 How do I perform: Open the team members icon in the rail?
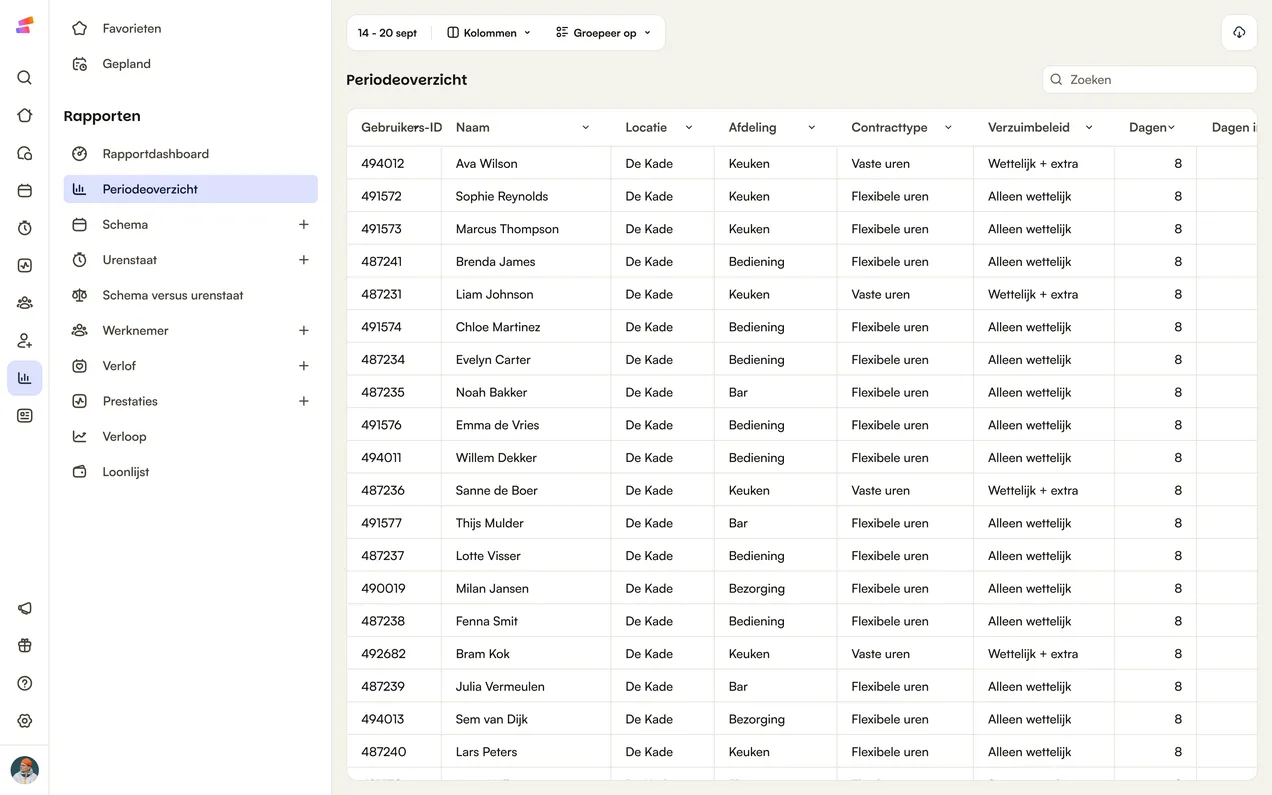click(x=25, y=303)
